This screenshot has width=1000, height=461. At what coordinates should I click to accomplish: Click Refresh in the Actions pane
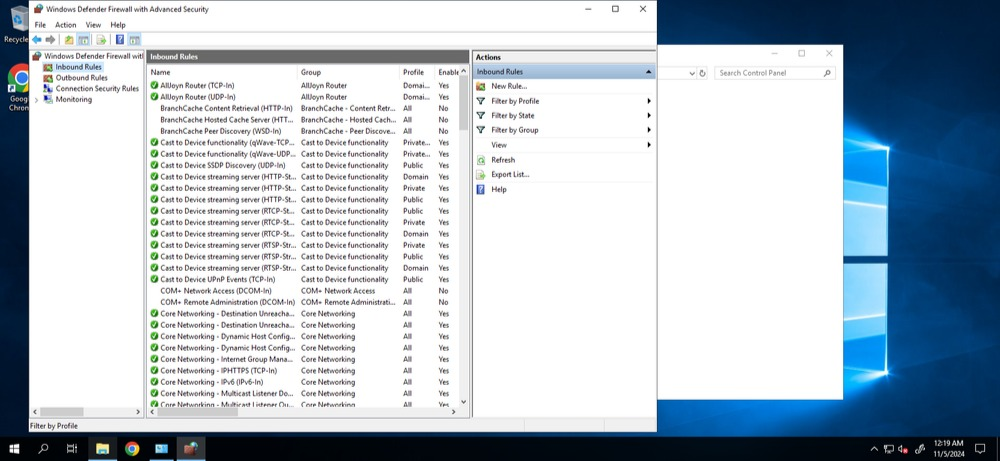(503, 160)
